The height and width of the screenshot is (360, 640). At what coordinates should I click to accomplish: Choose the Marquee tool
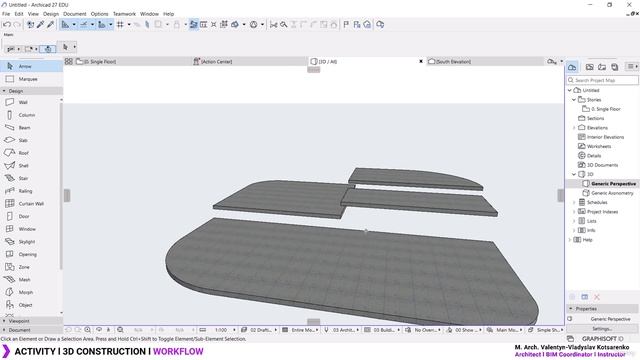(31, 79)
